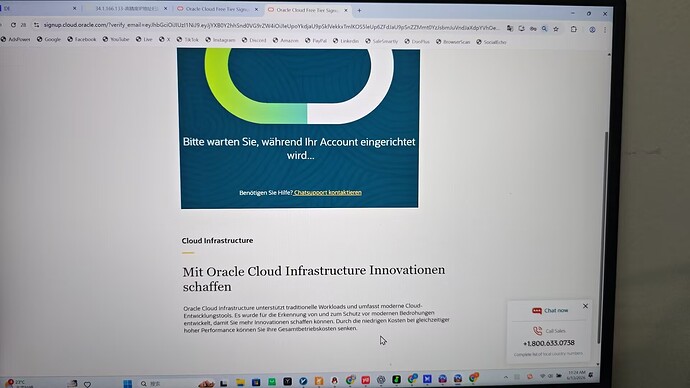Click the network Wi-Fi tray icon

[542, 376]
